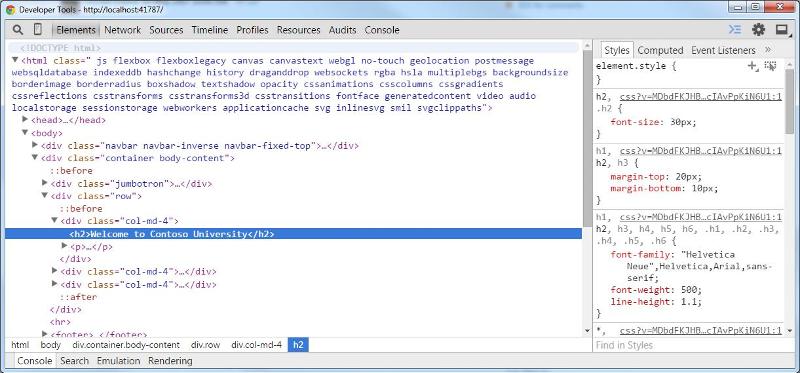
Task: Click the Chrome icon in title bar
Action: pyautogui.click(x=10, y=9)
